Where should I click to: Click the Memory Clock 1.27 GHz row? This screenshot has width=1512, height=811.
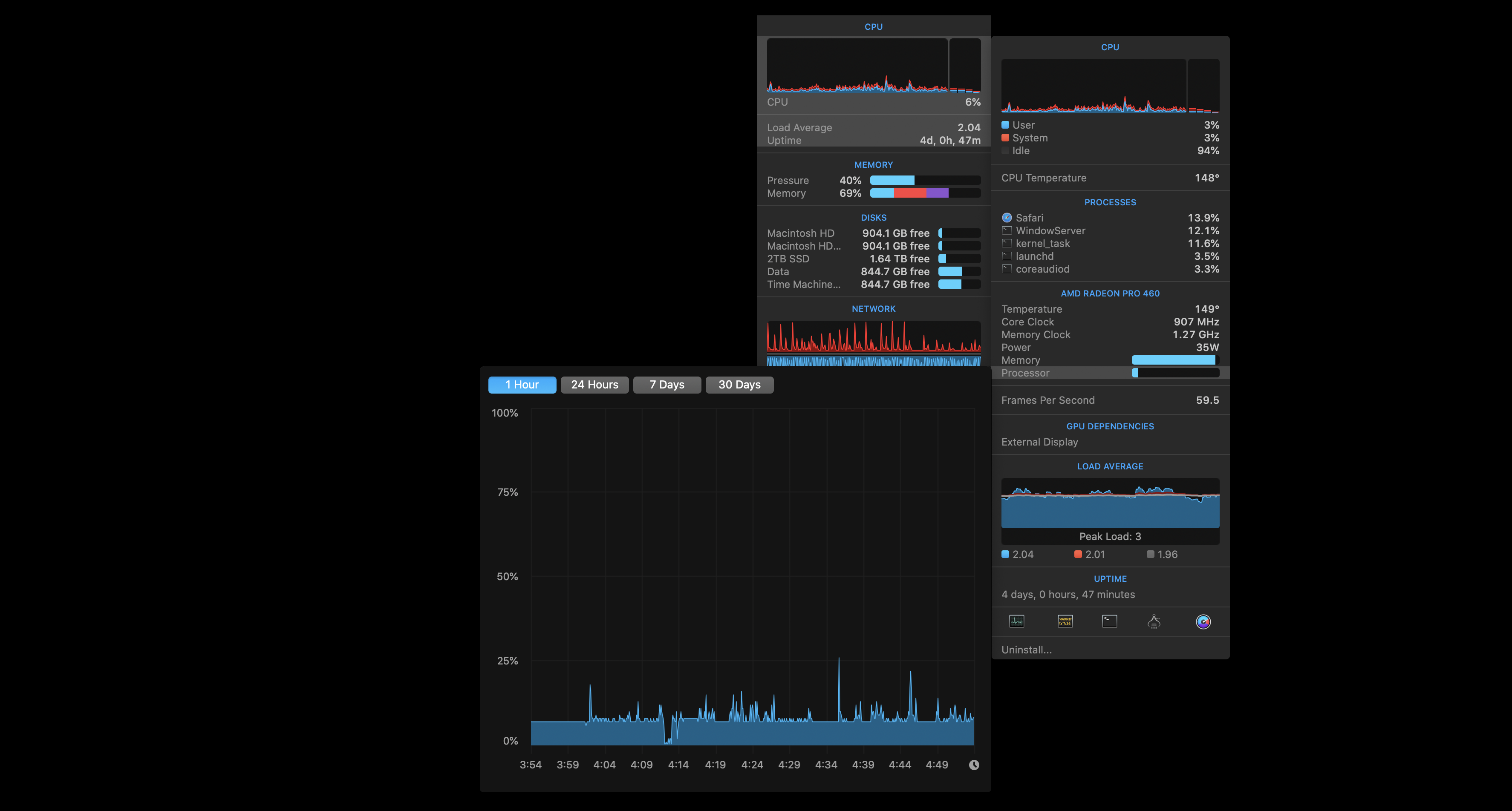(x=1110, y=335)
